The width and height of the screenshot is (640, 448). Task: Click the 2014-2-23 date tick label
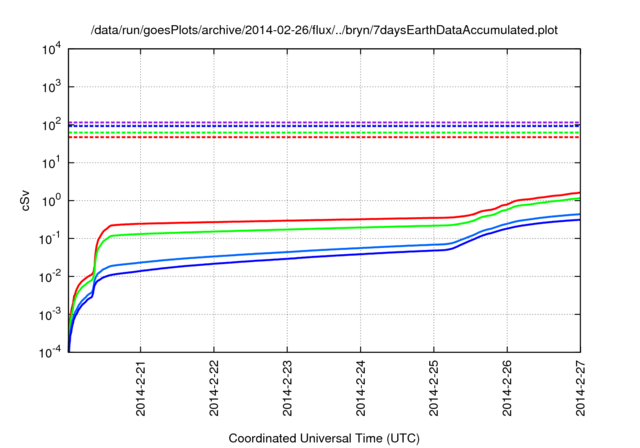(287, 388)
